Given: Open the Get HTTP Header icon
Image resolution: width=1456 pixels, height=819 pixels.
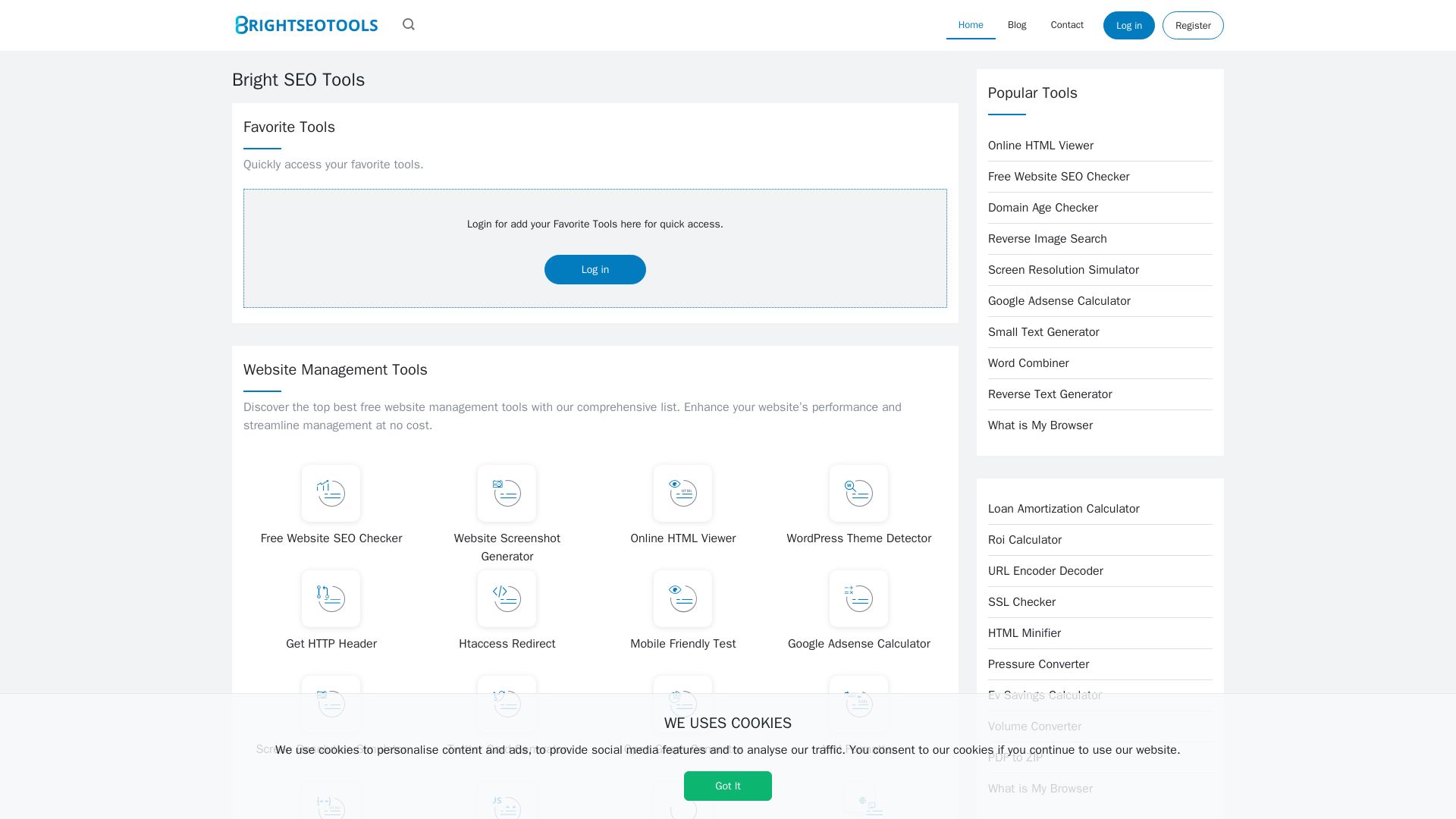Looking at the screenshot, I should click(331, 598).
